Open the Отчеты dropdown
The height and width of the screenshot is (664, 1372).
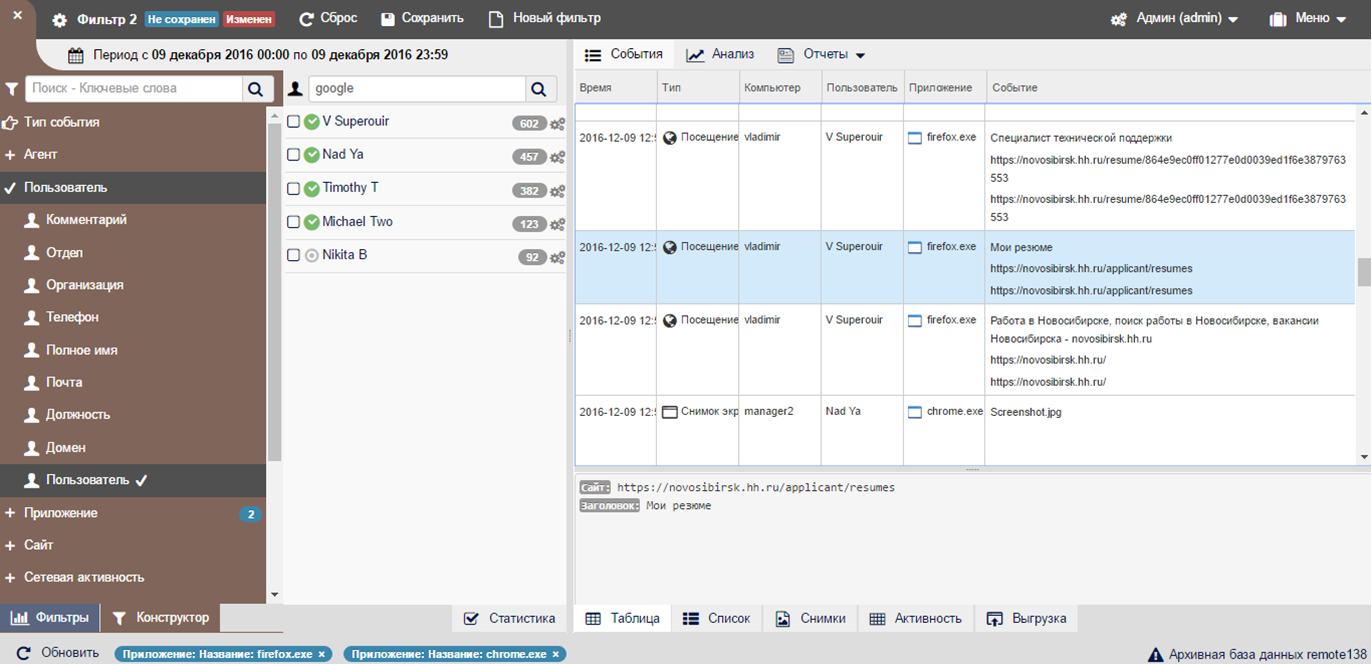coord(821,55)
